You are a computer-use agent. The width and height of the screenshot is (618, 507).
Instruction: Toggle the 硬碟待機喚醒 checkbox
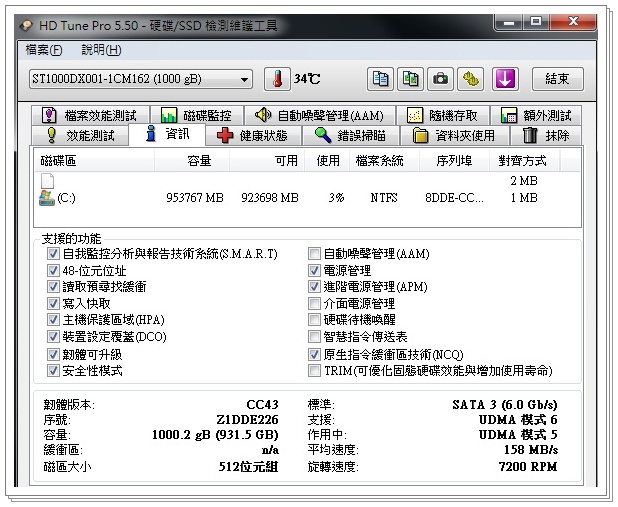pos(314,320)
